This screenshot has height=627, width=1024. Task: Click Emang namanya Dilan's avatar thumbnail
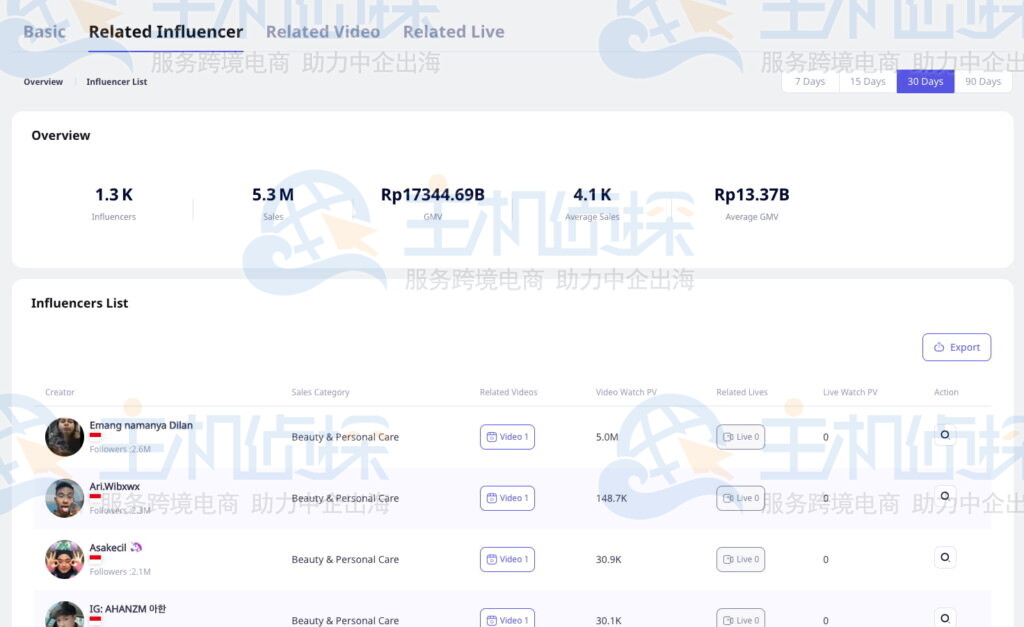(x=64, y=437)
